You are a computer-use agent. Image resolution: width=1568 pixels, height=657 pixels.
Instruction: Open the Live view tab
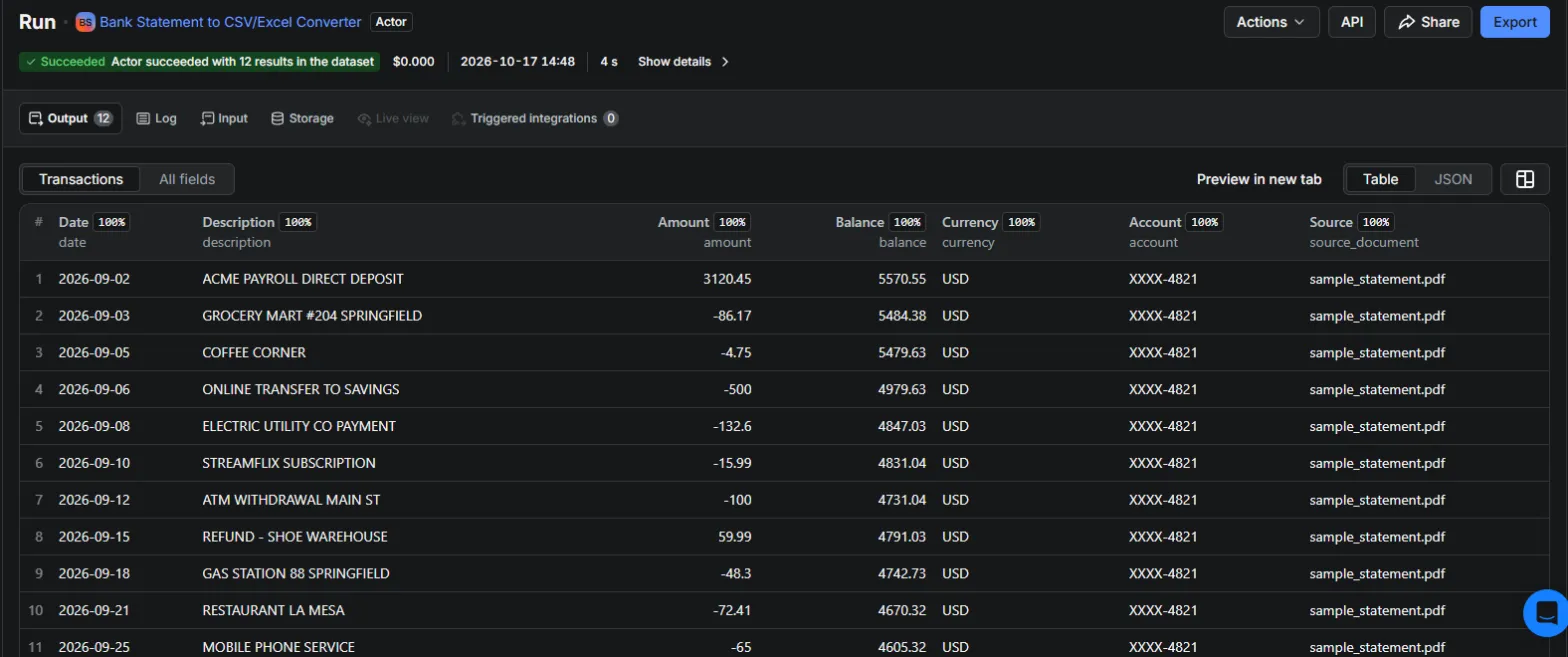[x=393, y=118]
